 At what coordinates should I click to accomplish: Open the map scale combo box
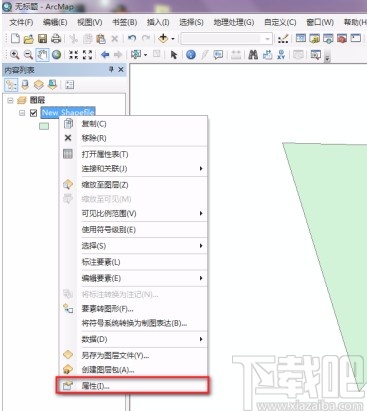tap(227, 39)
